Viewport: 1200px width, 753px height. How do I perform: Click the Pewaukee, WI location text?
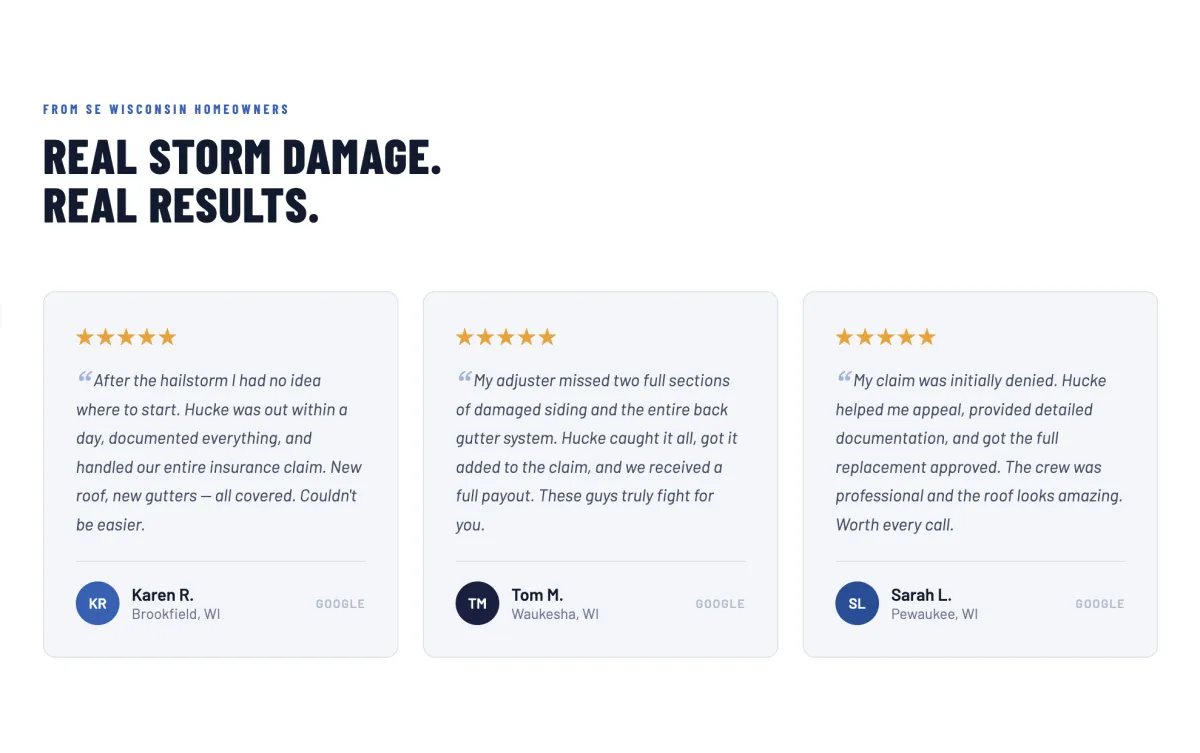[935, 614]
